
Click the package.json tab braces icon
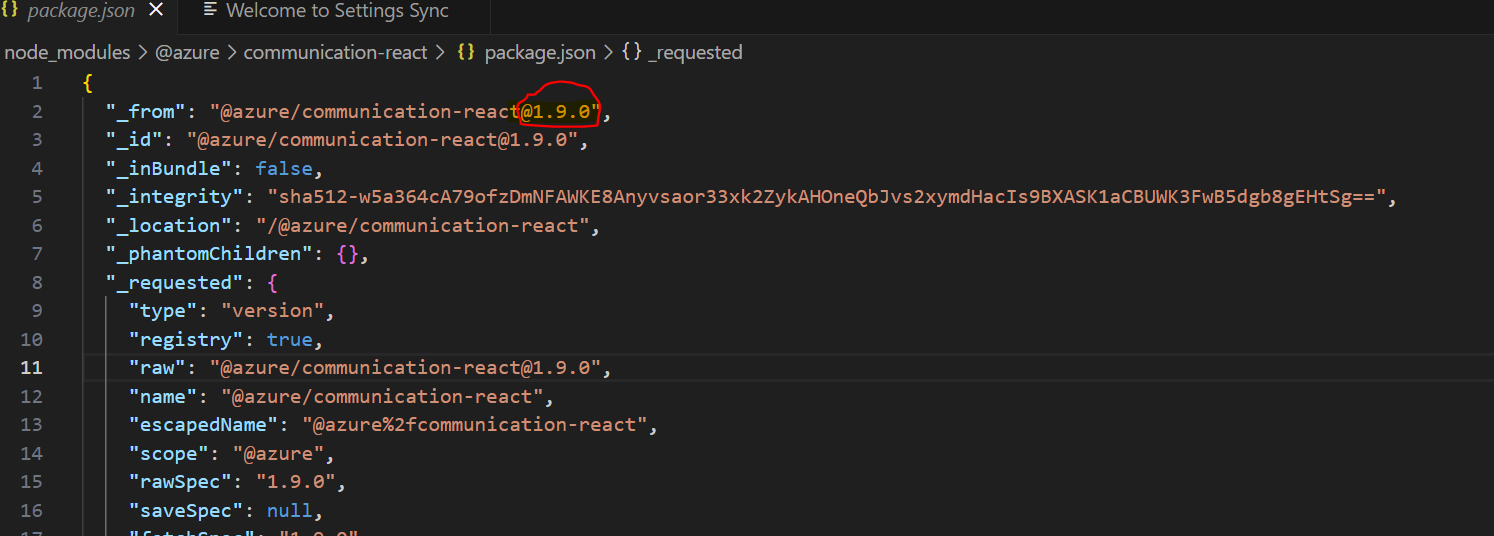(10, 10)
